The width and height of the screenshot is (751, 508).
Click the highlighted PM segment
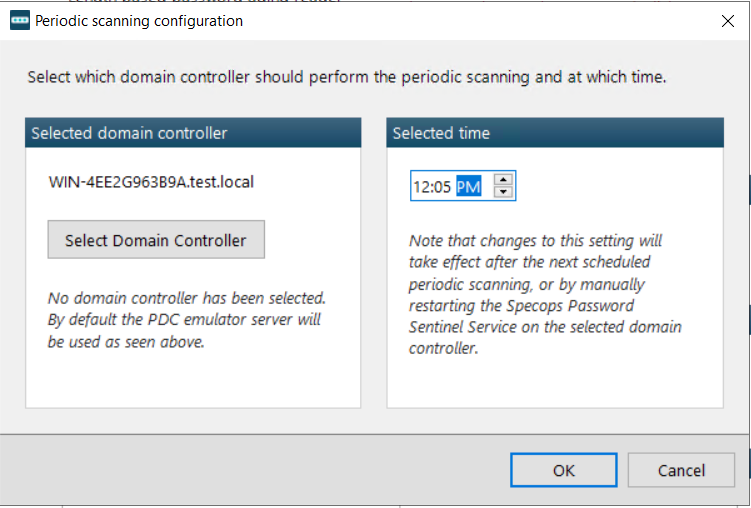[x=468, y=186]
